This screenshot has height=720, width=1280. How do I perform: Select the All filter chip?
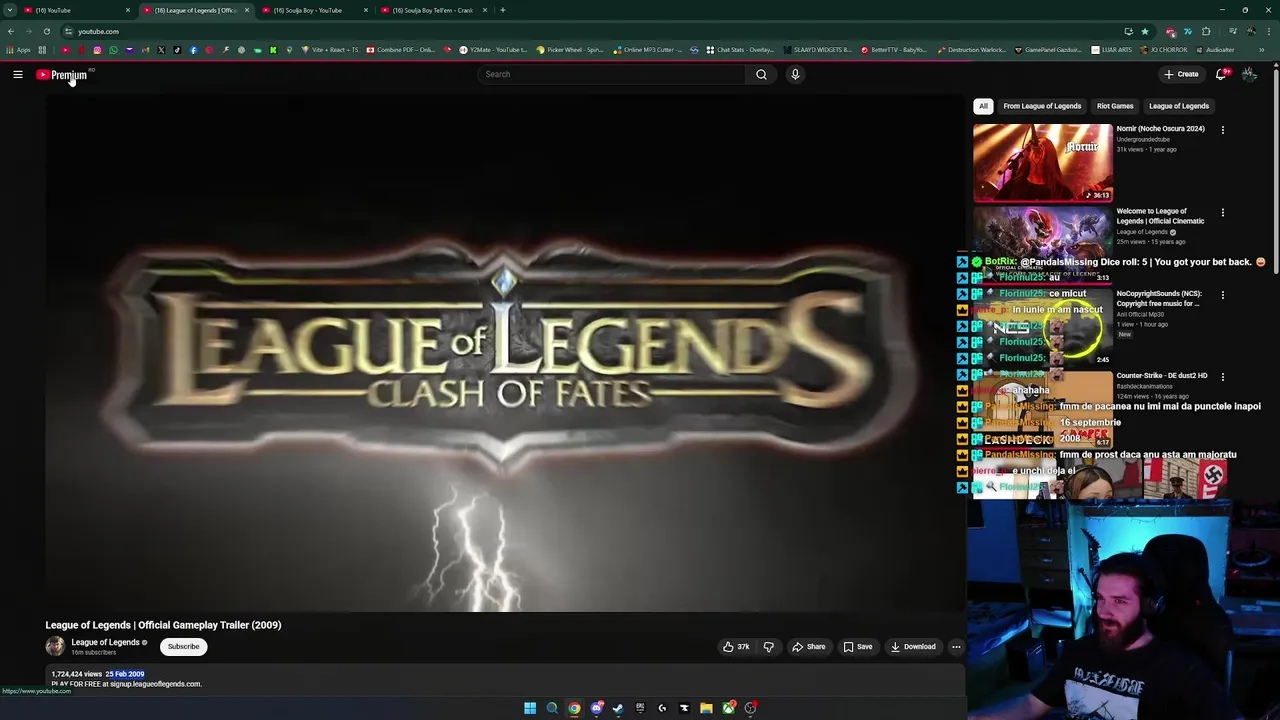click(983, 106)
